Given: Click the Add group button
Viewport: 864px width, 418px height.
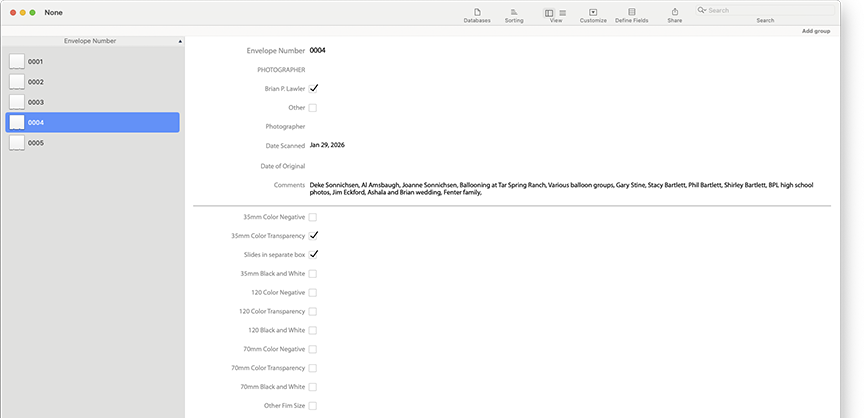Looking at the screenshot, I should point(816,31).
